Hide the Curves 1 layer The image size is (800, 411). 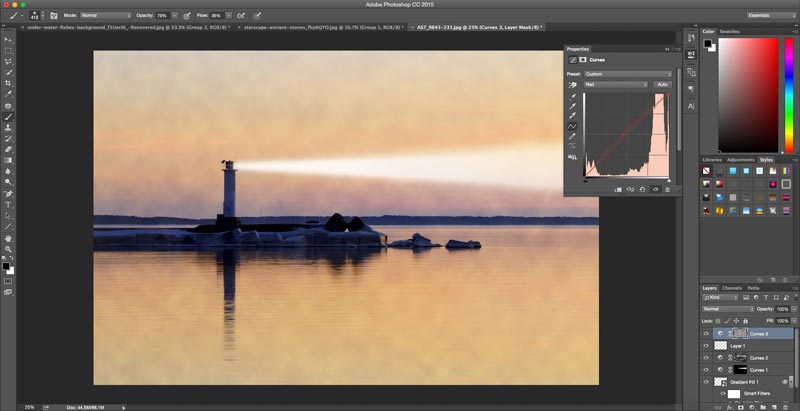click(x=706, y=370)
